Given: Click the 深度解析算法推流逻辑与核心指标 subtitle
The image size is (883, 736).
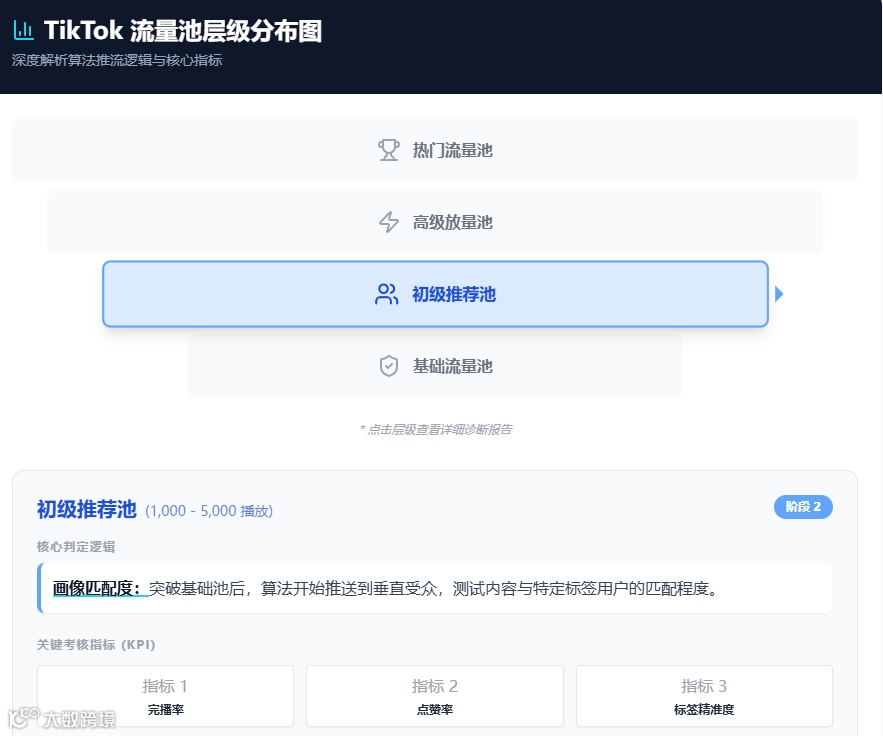Looking at the screenshot, I should point(117,60).
